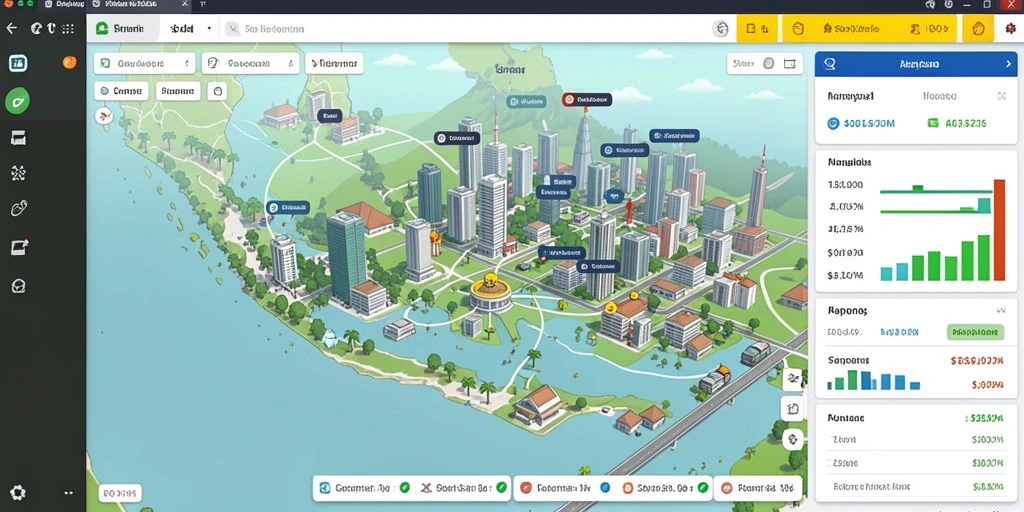Click the green button in reports section

(x=975, y=332)
